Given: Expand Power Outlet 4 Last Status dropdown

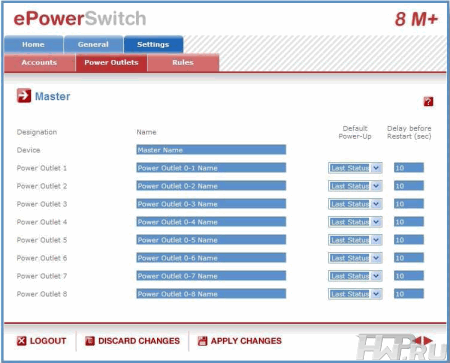Looking at the screenshot, I should [x=355, y=222].
